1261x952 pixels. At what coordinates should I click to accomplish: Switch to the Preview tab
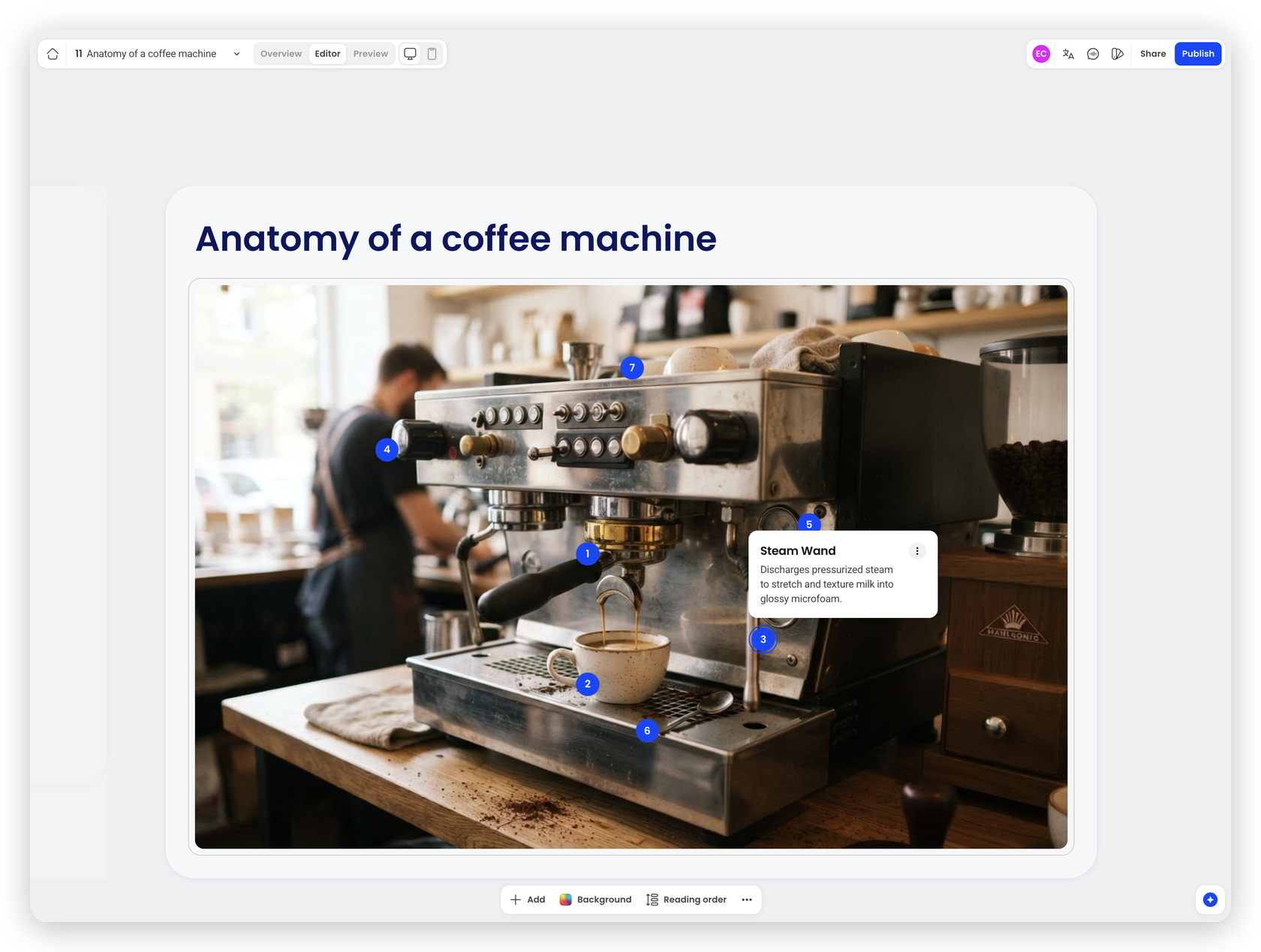(x=371, y=54)
